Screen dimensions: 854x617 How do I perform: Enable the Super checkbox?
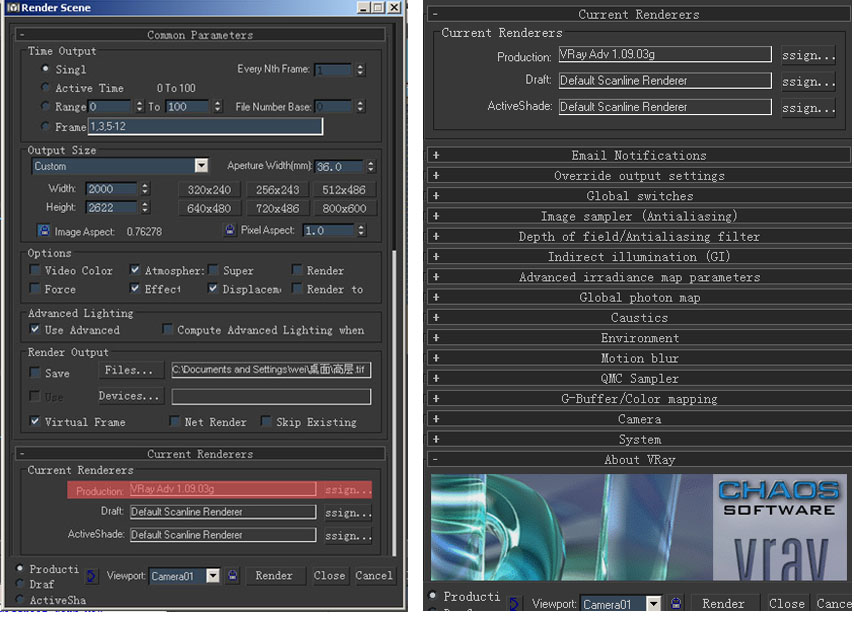coord(213,270)
